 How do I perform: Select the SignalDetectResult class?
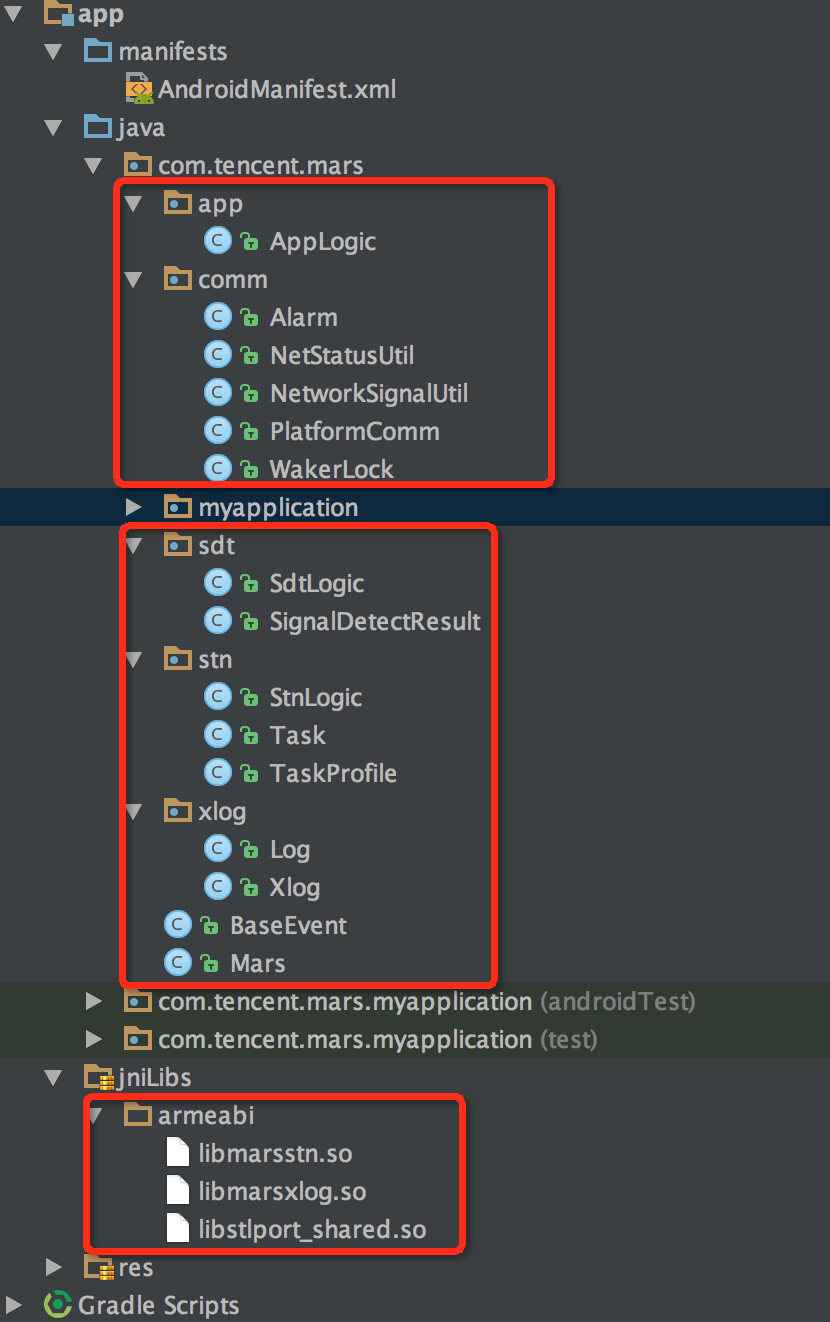[x=375, y=621]
